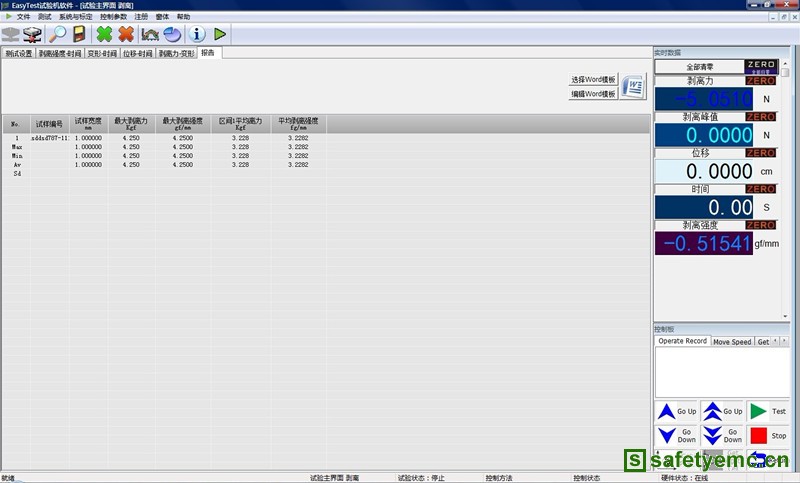Select sample cell s4ds4787-11
The width and height of the screenshot is (800, 483).
49,138
